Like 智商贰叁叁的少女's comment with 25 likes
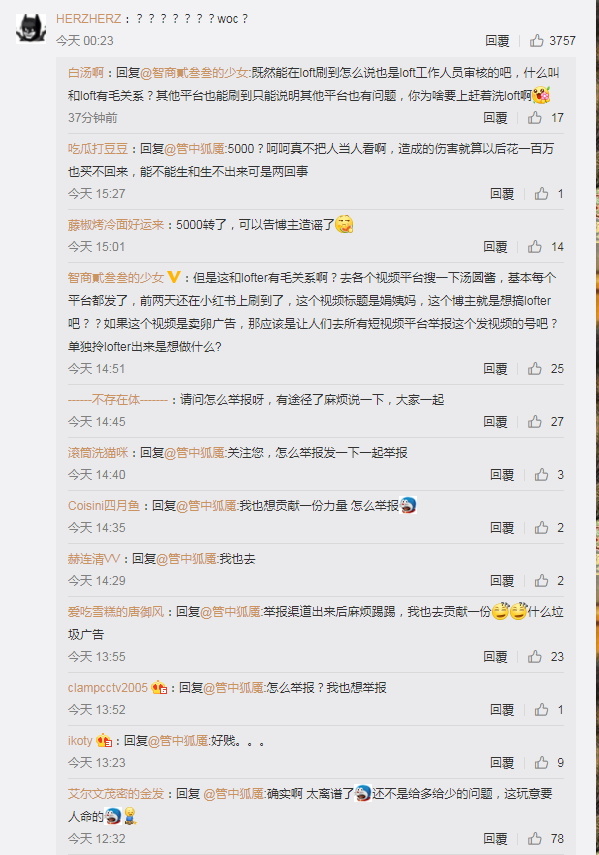Viewport: 599px width, 855px height. click(x=535, y=369)
